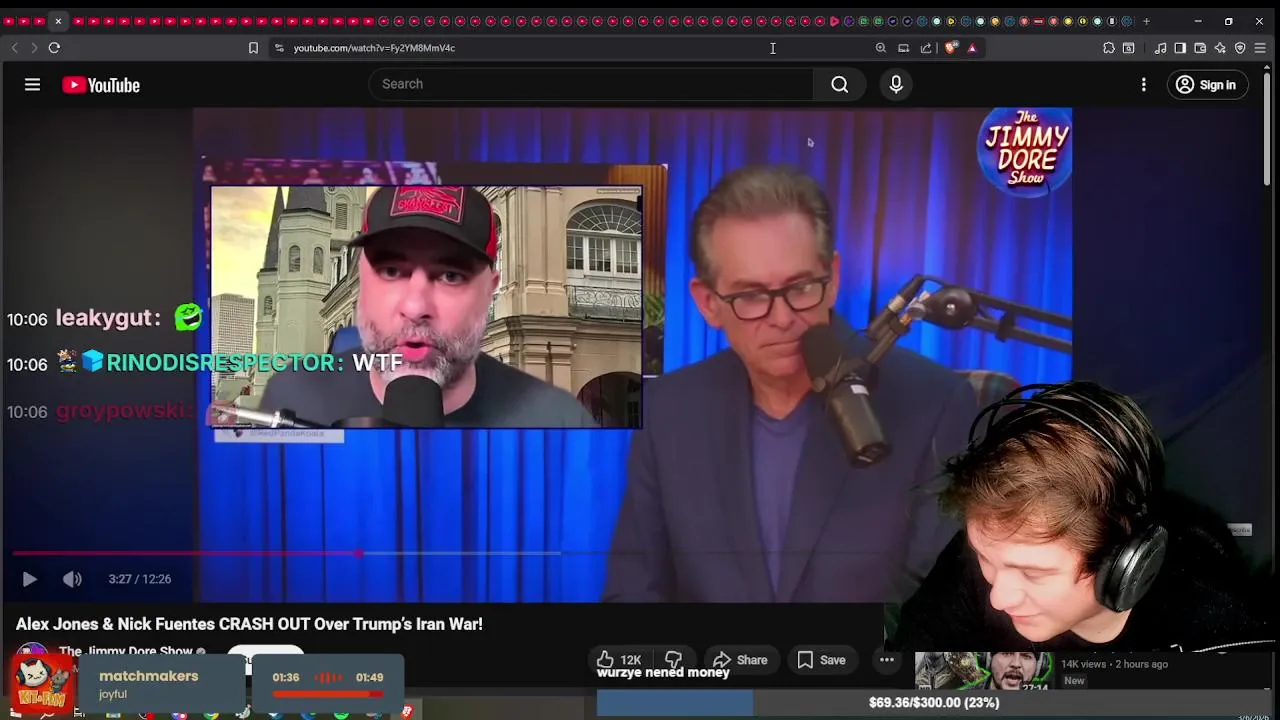Toggle the browser sidebar panel

click(1180, 48)
